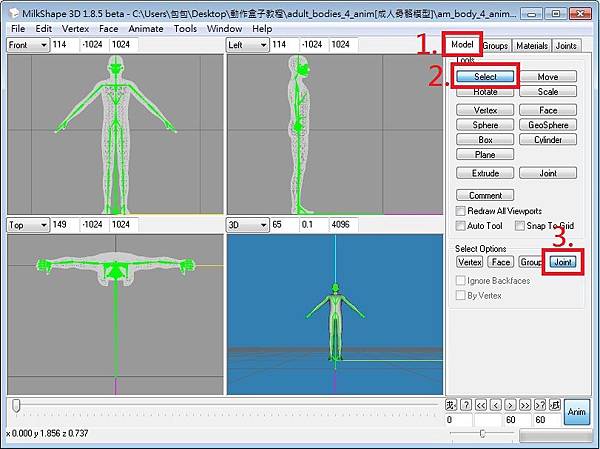Click the animation timeline slider handle
This screenshot has height=449, width=600.
point(16,406)
